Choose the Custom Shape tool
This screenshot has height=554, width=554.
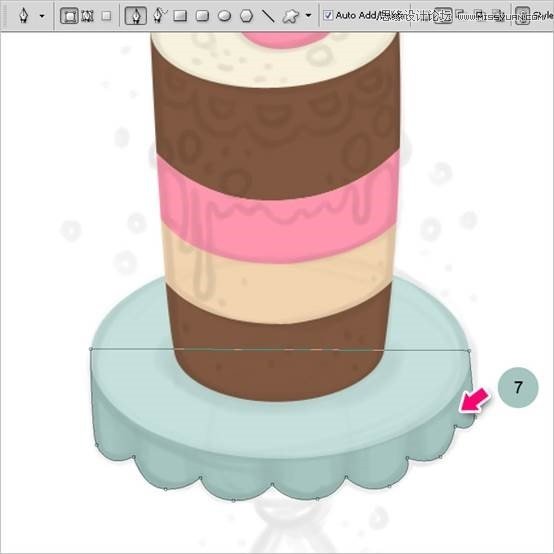coord(291,16)
